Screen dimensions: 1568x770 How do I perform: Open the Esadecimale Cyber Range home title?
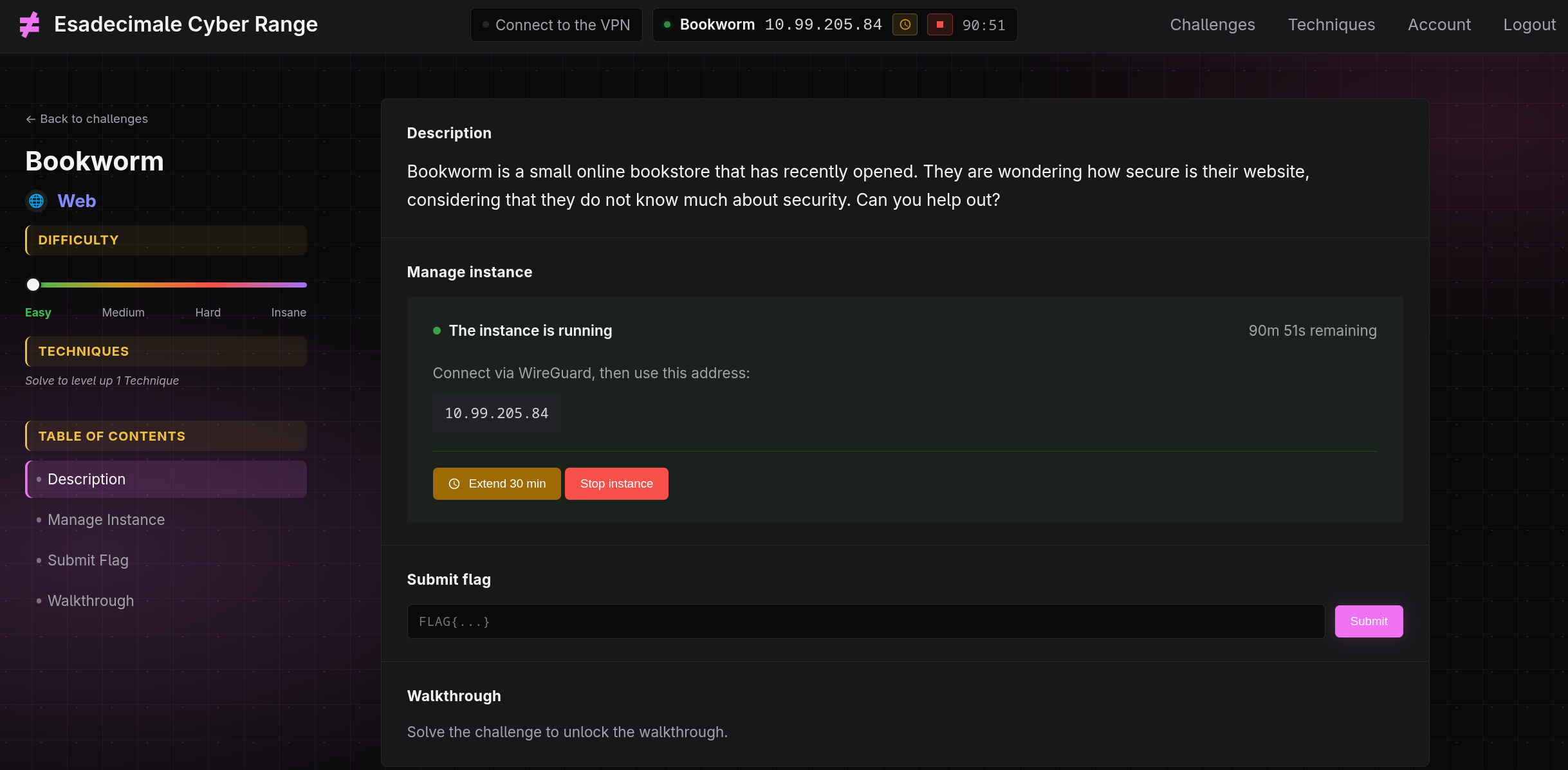tap(186, 24)
